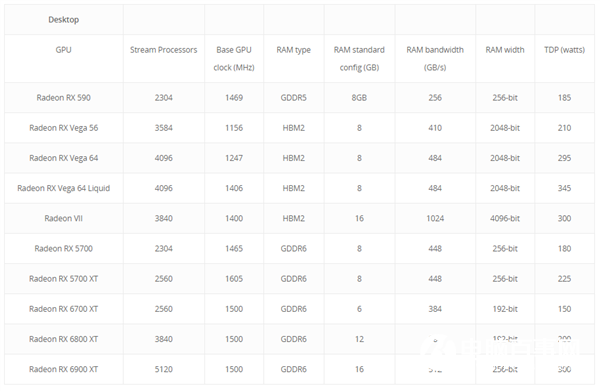The width and height of the screenshot is (600, 391).
Task: Click the Desktop header cell
Action: pos(64,20)
